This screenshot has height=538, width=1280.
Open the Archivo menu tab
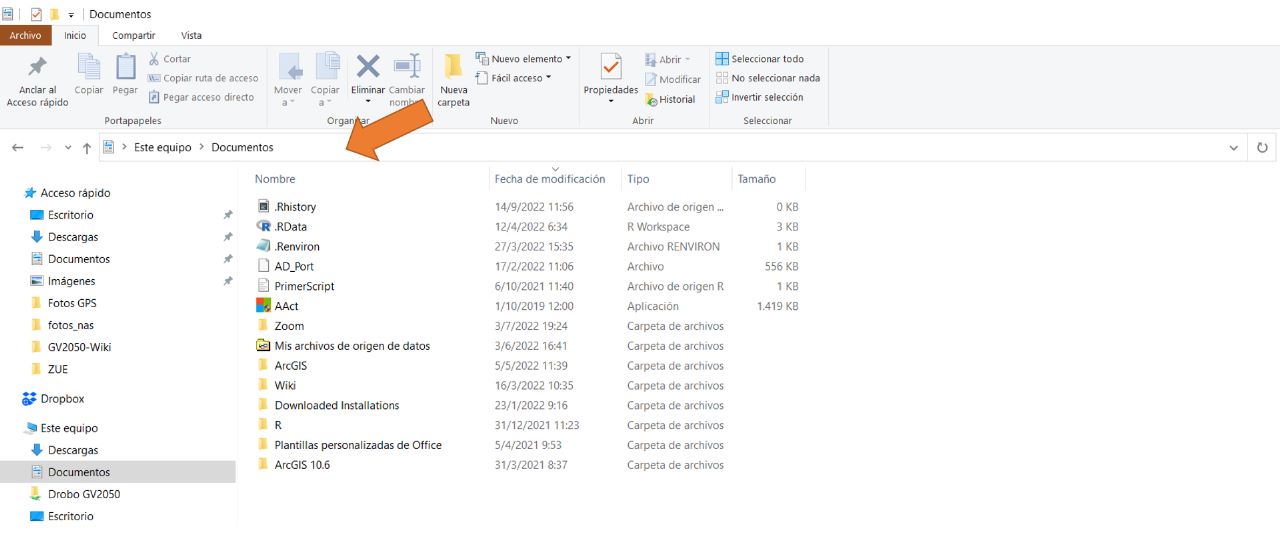coord(25,36)
